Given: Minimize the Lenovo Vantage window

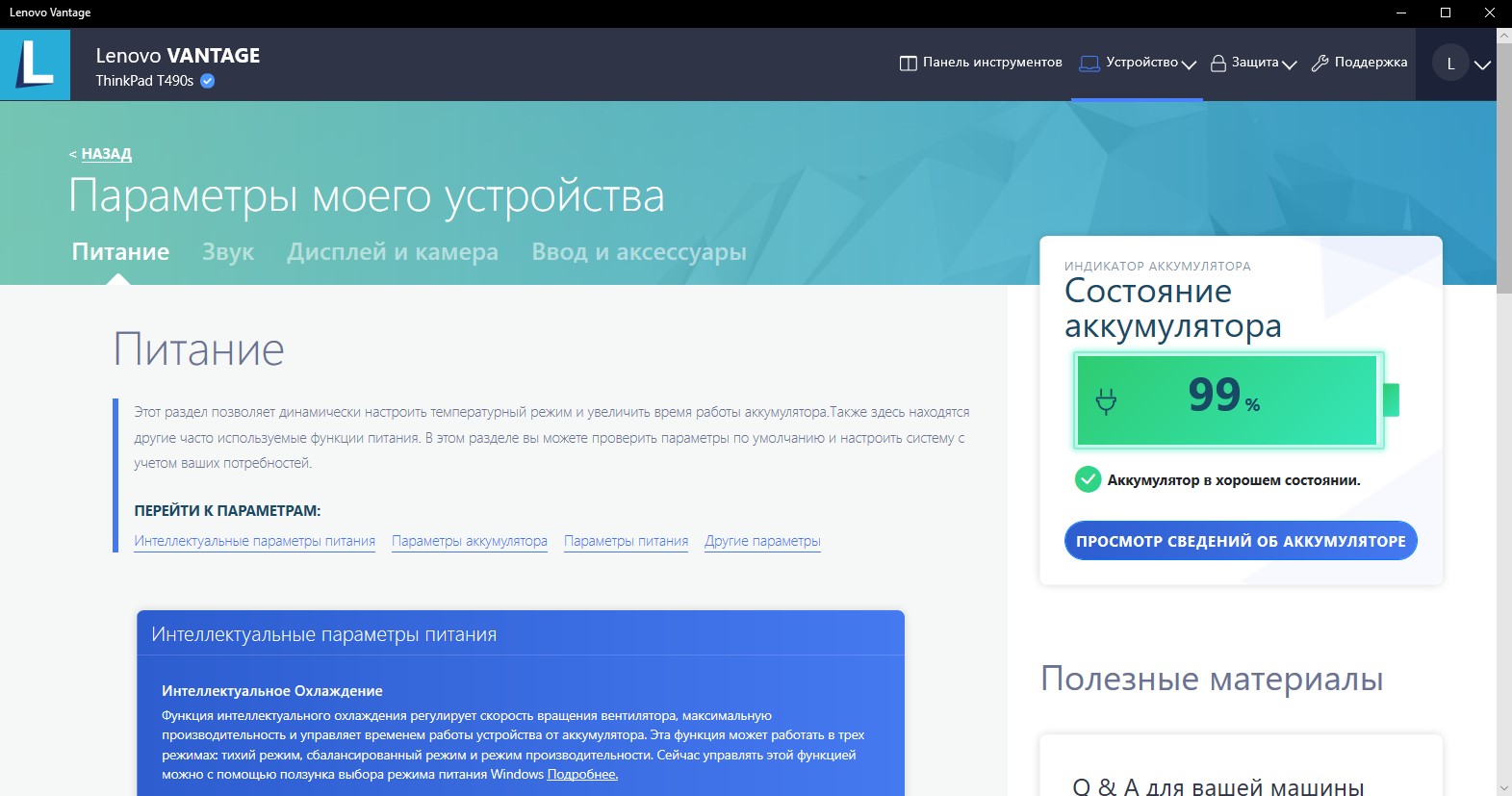Looking at the screenshot, I should click(x=1401, y=13).
